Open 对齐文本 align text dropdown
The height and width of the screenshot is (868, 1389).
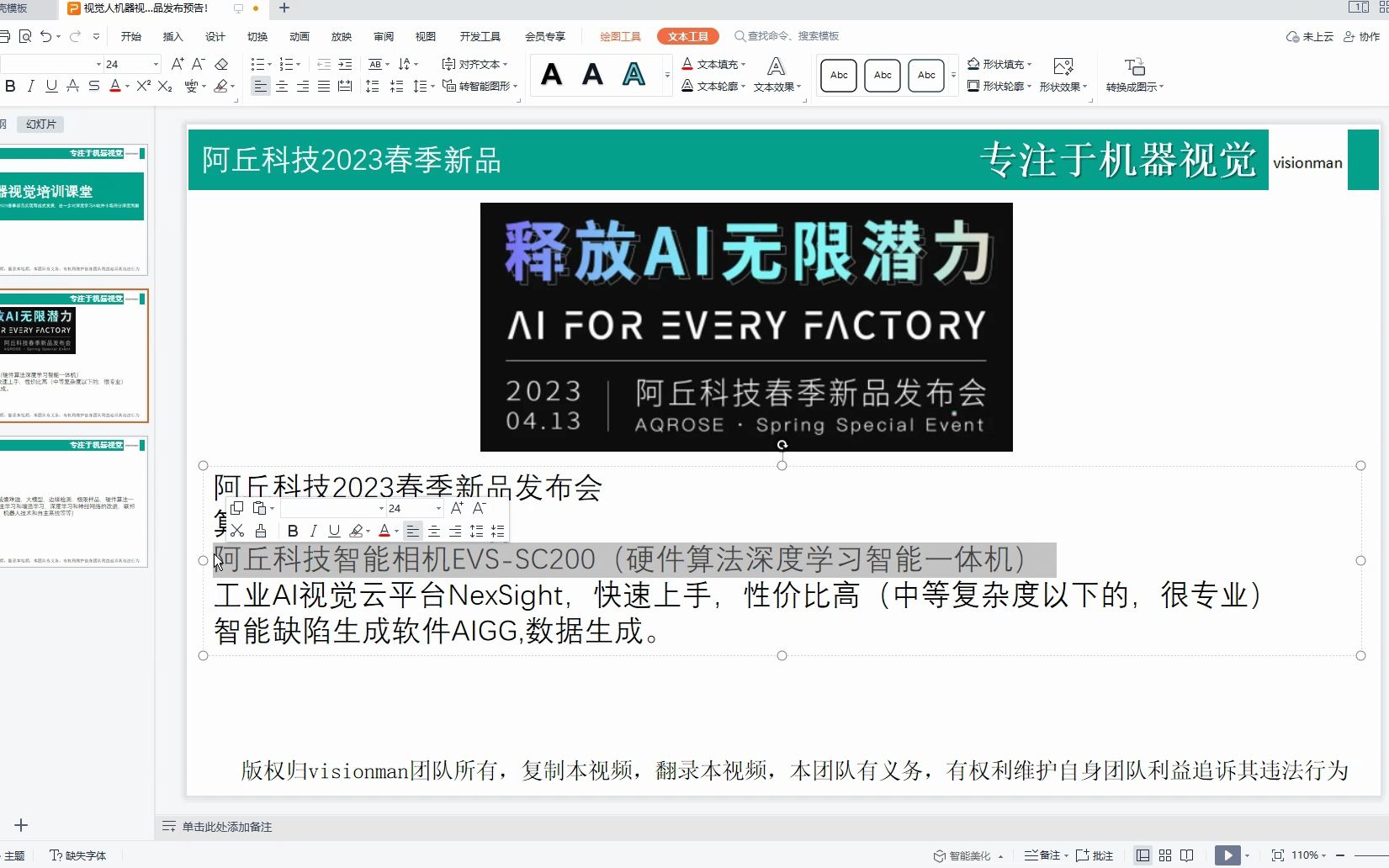(475, 64)
